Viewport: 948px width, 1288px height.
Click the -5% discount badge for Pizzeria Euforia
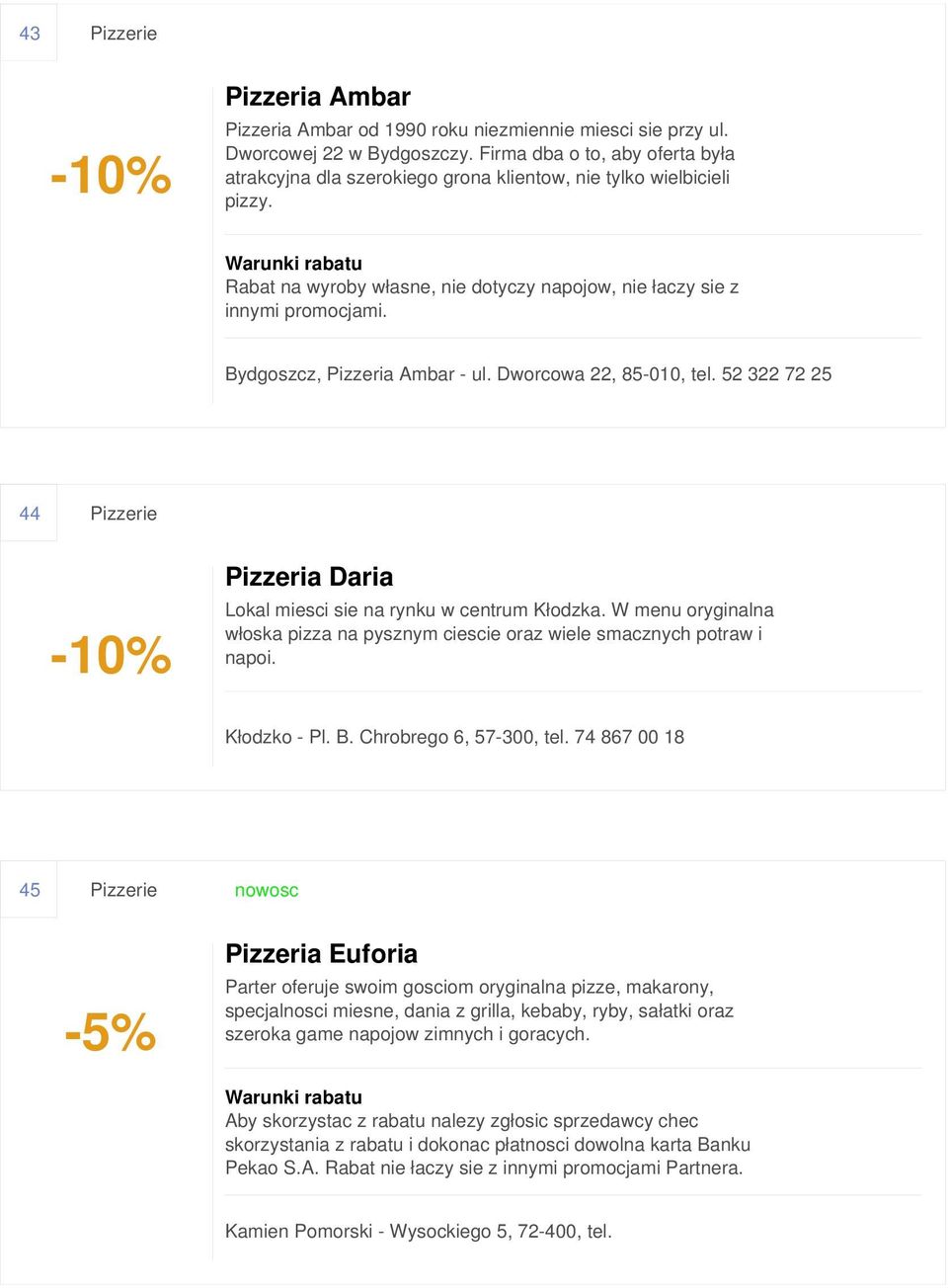pyautogui.click(x=111, y=1032)
